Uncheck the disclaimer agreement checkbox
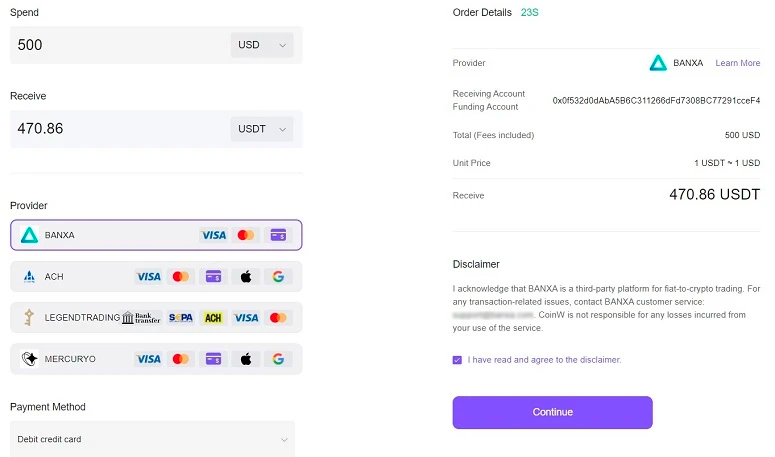The image size is (775, 457). tap(457, 360)
